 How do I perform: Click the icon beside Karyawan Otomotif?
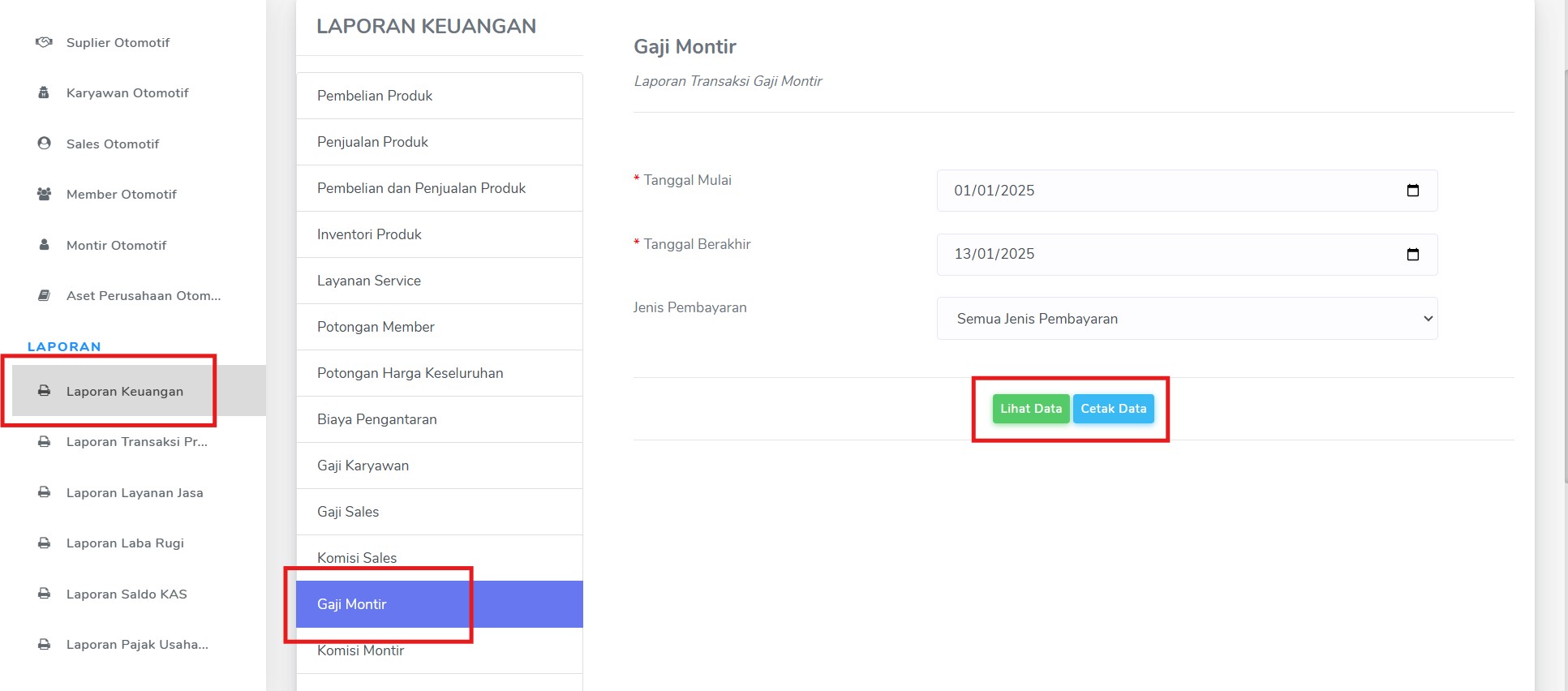44,92
